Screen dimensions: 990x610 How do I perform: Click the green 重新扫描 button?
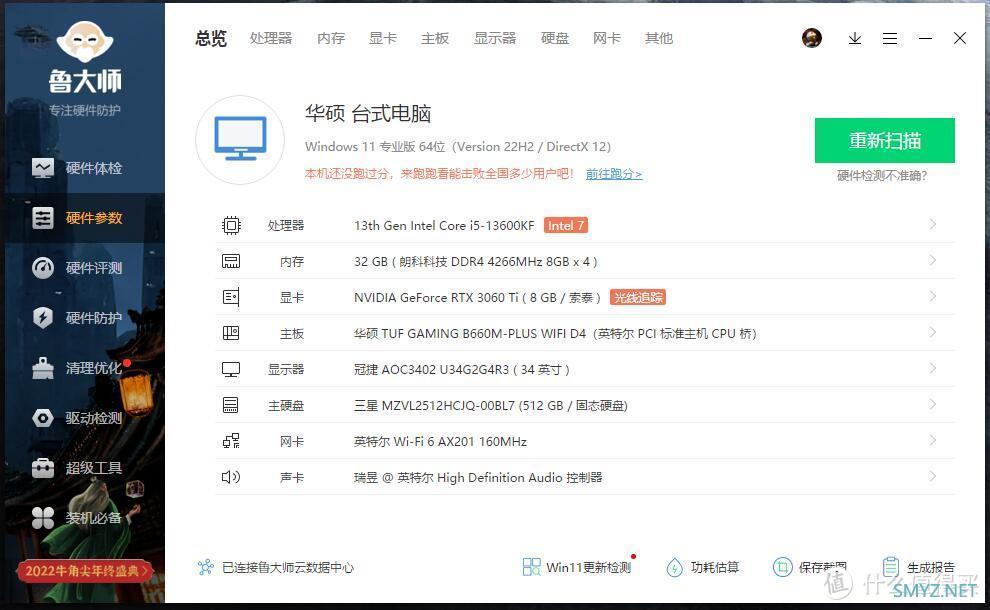pos(885,140)
